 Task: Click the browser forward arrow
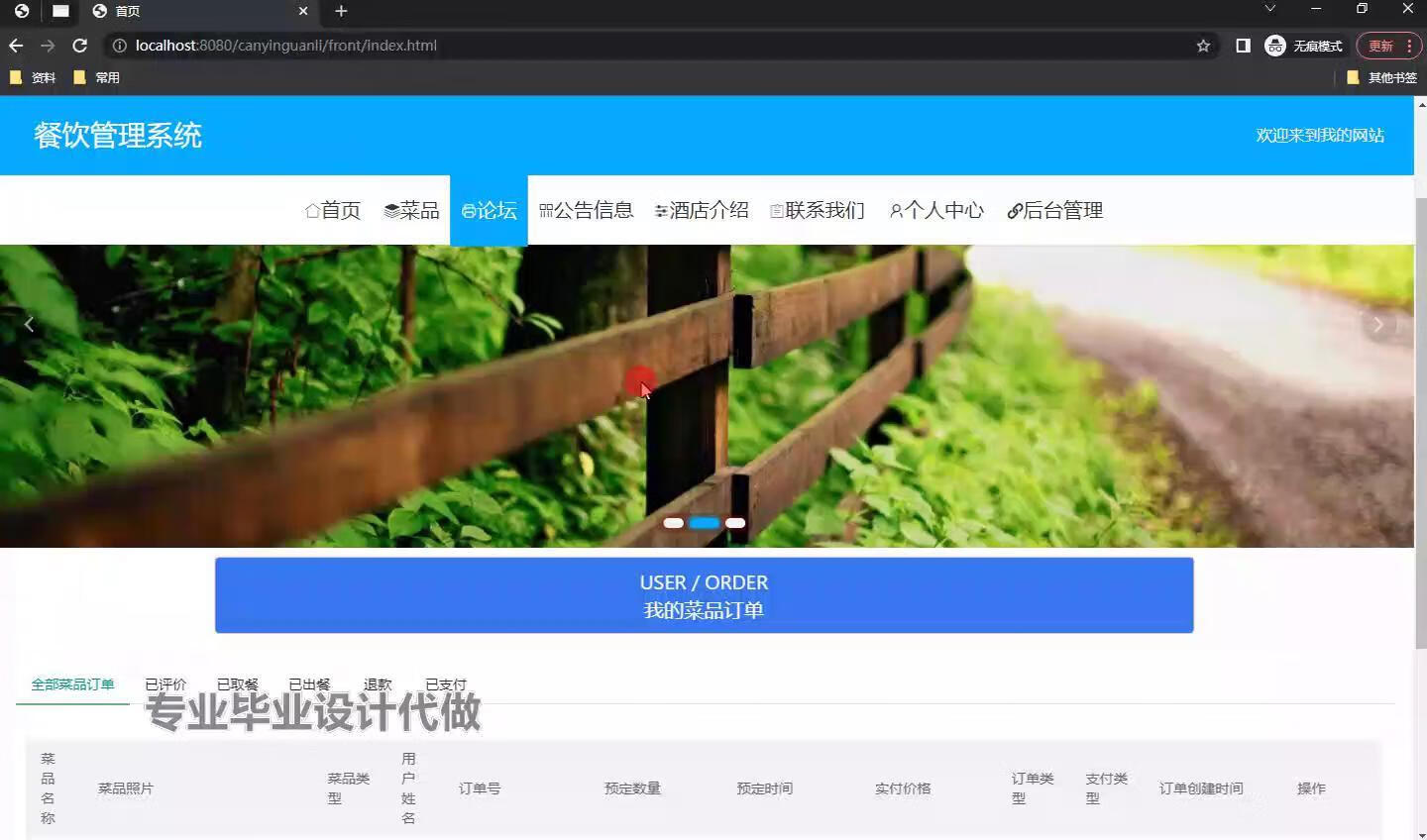(x=48, y=46)
